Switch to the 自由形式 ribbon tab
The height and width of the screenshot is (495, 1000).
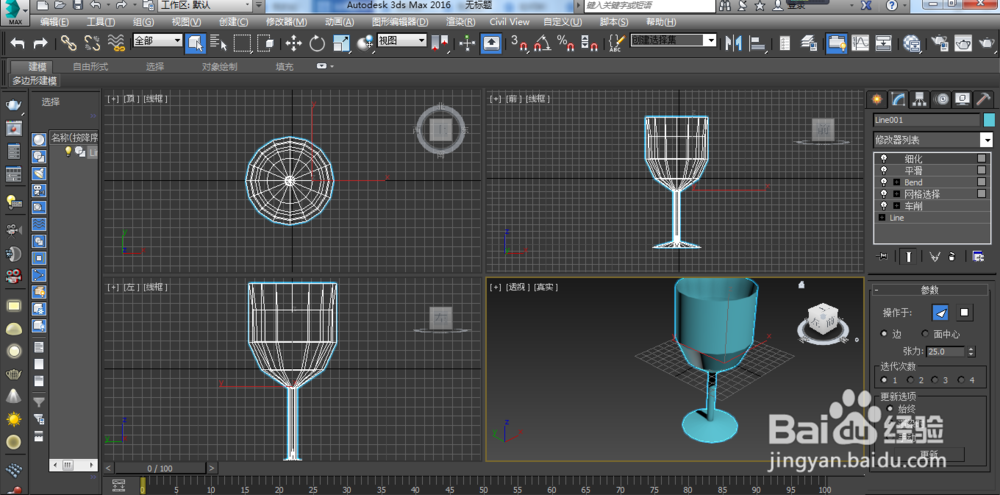coord(91,66)
